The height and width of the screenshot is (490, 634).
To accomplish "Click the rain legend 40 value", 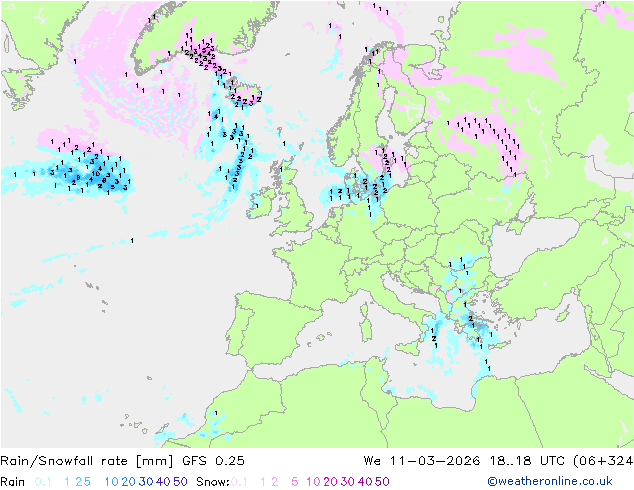I will (x=163, y=482).
